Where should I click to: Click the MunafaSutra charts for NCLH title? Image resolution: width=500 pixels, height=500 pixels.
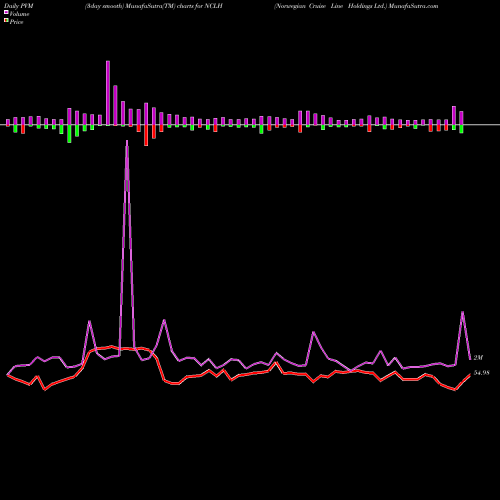tap(154, 6)
